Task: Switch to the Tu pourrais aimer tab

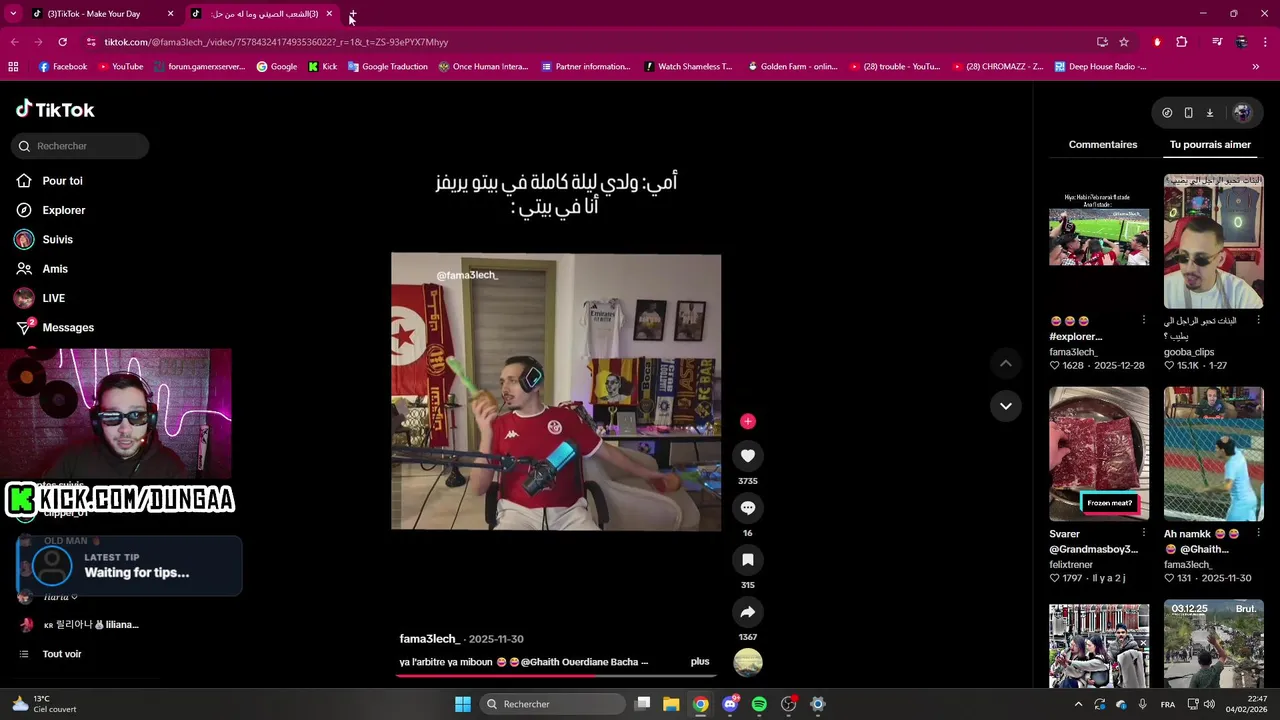Action: 1210,144
